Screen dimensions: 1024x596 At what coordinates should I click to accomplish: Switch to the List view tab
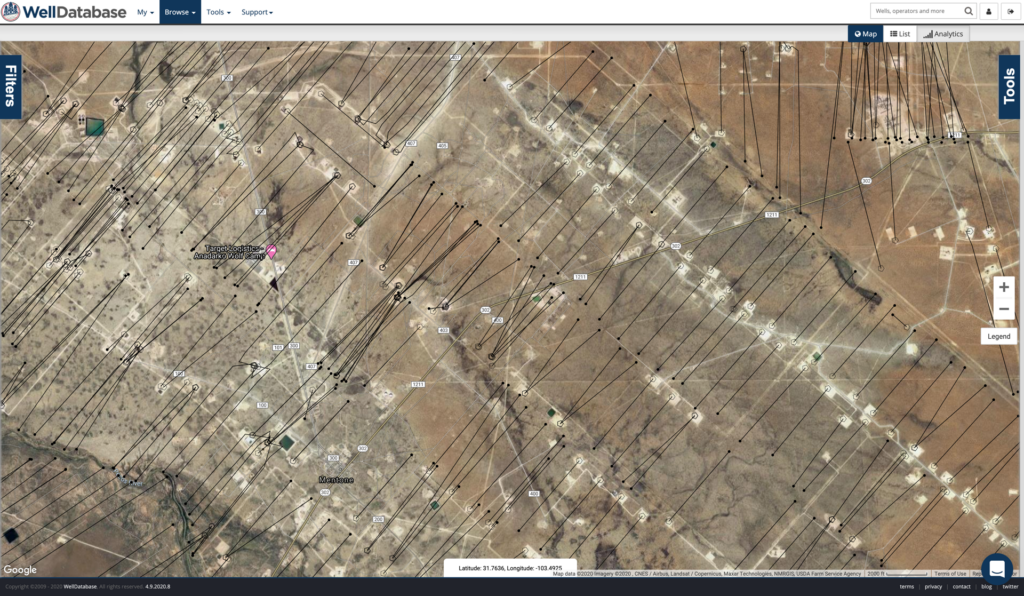[x=900, y=34]
